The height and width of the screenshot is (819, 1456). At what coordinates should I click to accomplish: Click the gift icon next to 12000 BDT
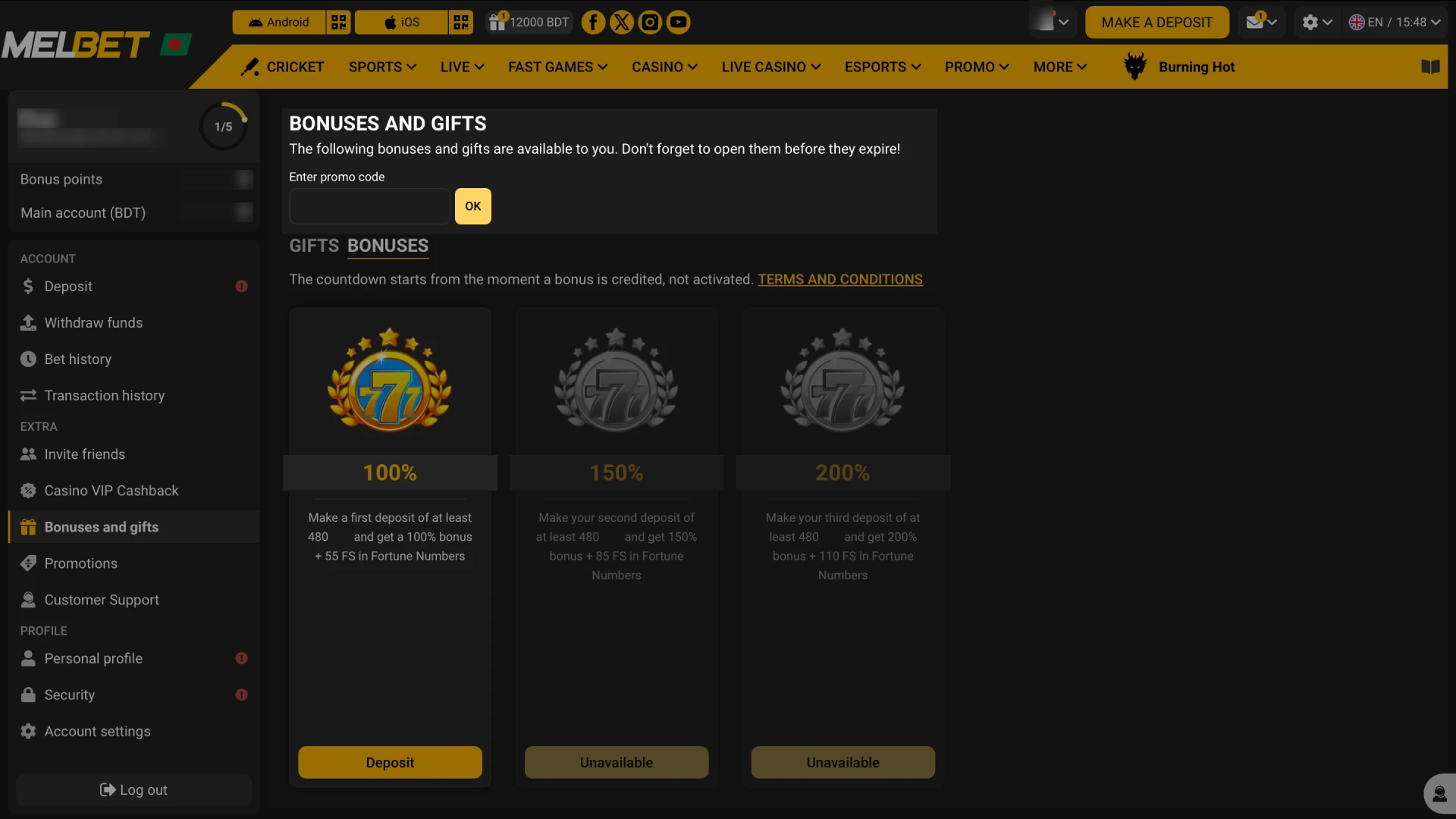[498, 22]
